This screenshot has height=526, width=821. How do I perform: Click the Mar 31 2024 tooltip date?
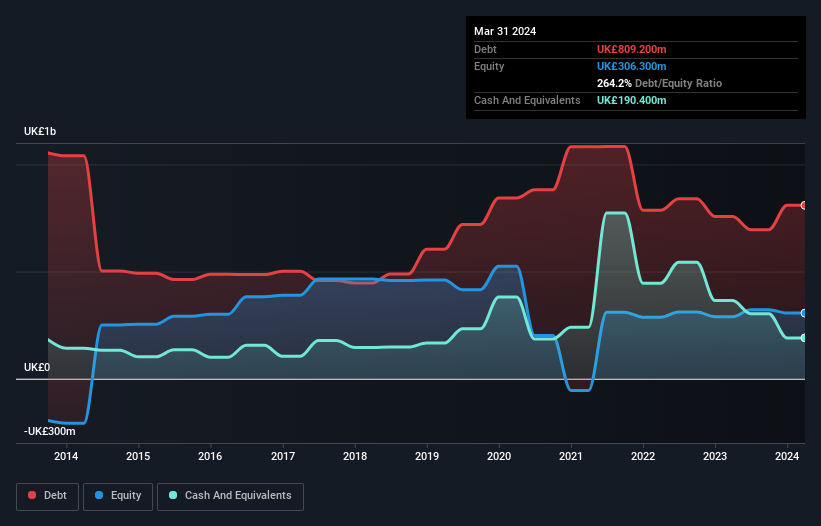[x=505, y=31]
